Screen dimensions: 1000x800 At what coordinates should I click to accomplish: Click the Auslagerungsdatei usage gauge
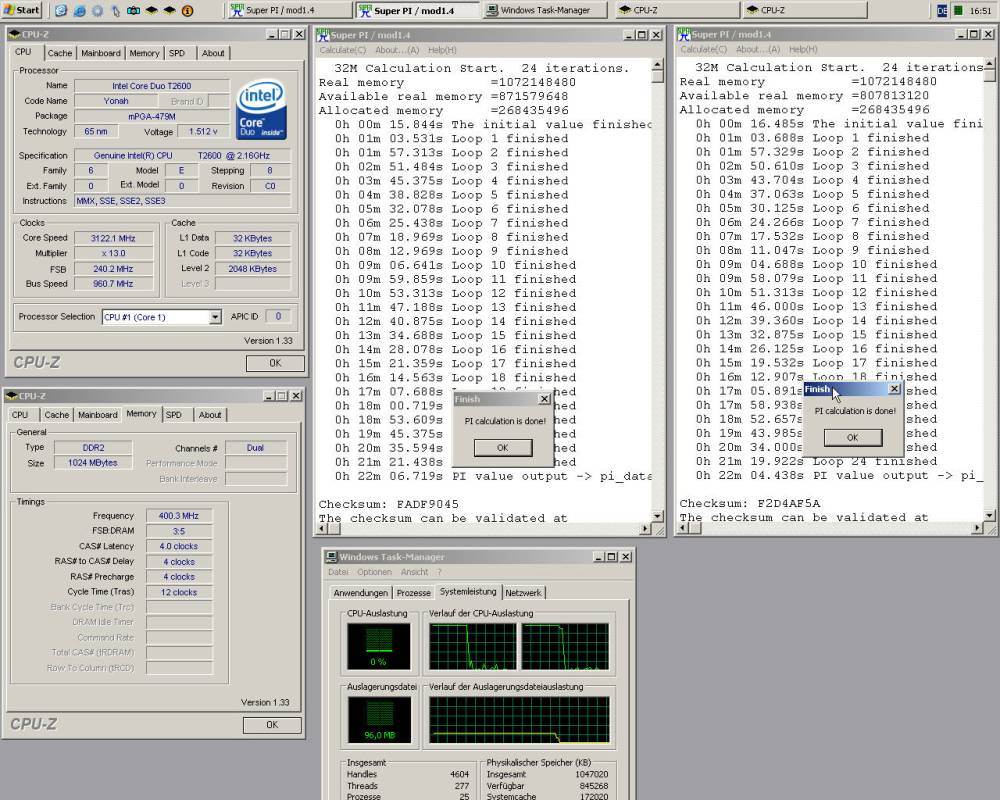pos(379,720)
